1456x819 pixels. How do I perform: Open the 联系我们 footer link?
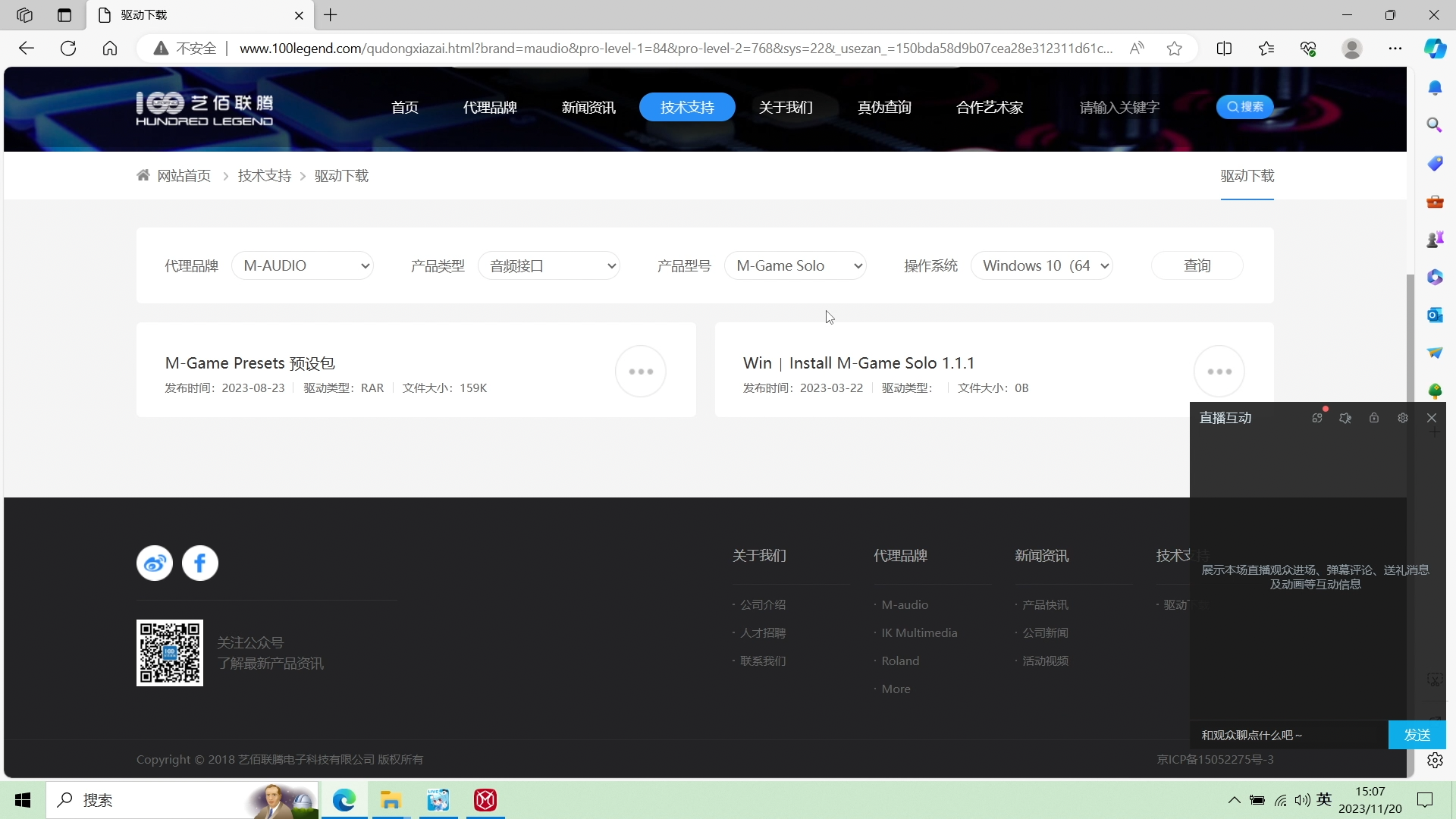tap(763, 661)
